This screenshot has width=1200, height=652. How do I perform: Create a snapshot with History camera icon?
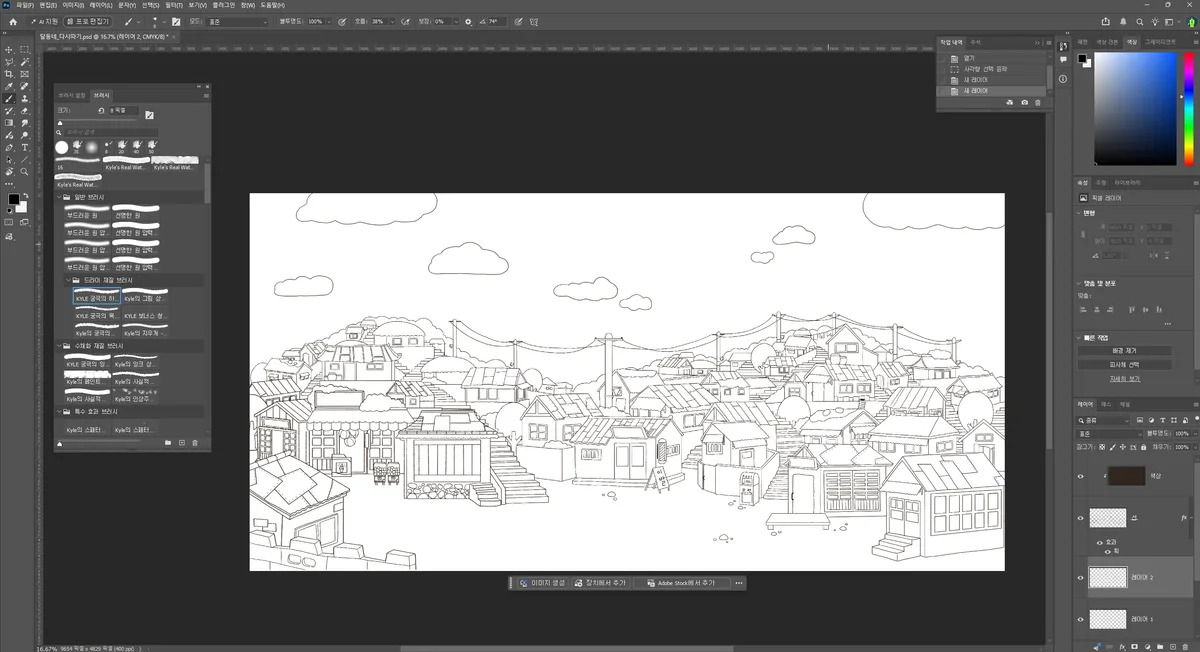point(1024,102)
